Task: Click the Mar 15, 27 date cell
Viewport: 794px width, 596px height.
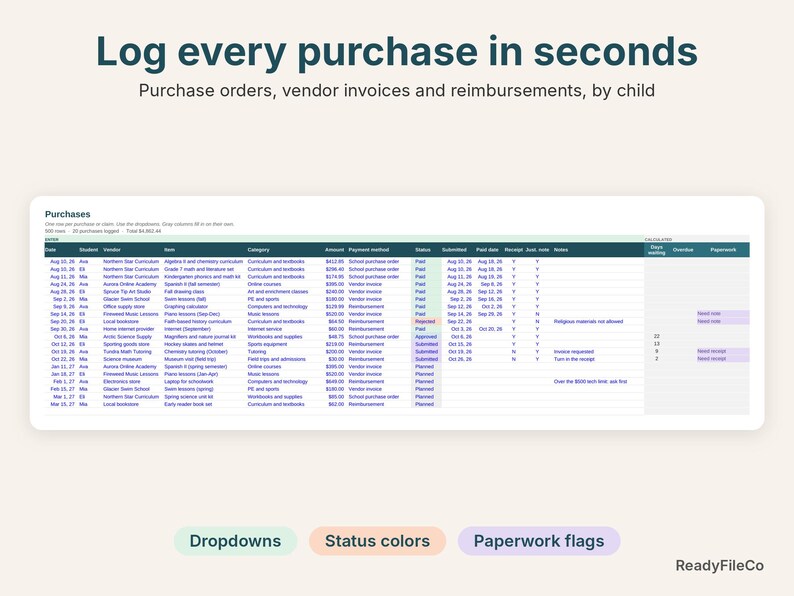Action: 62,404
